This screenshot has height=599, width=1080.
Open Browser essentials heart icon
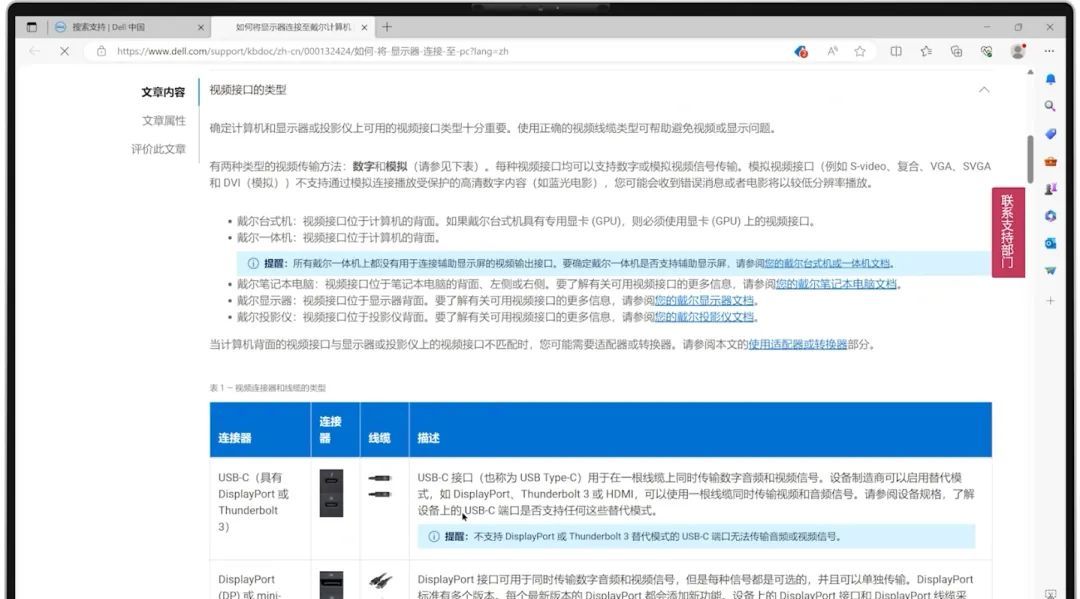(x=986, y=51)
